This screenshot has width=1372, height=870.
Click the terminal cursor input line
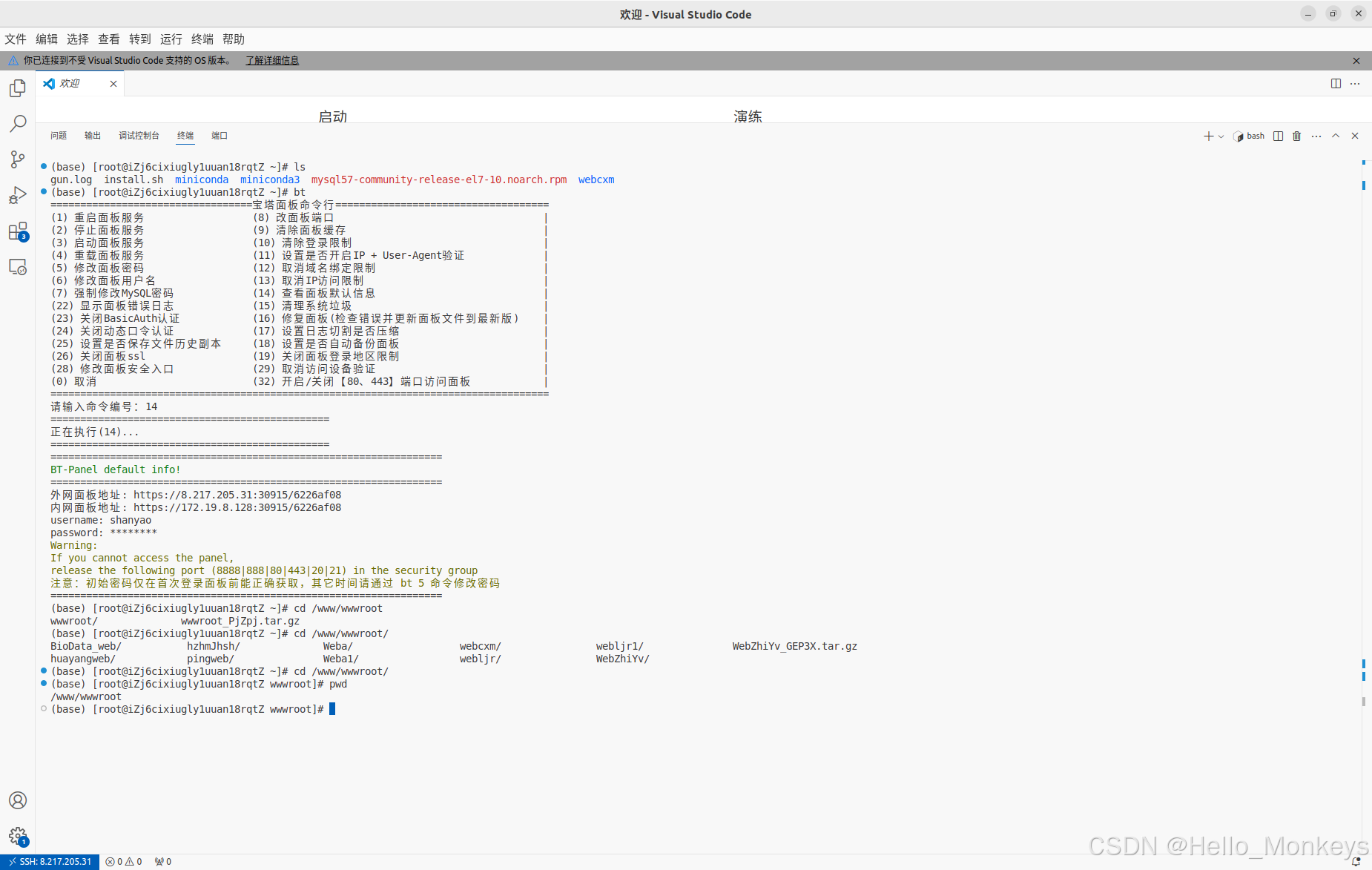click(x=332, y=709)
